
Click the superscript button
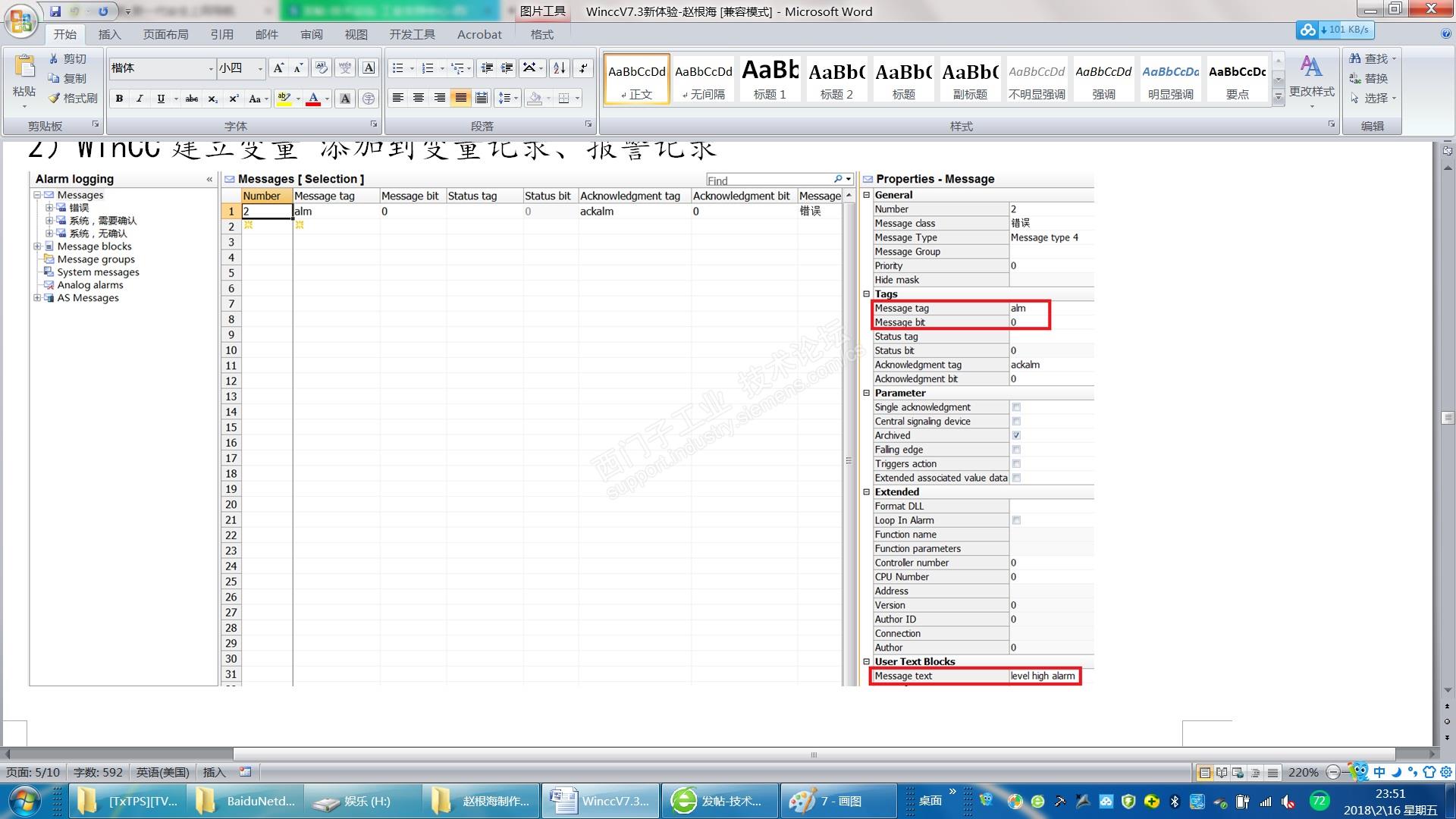coord(234,99)
